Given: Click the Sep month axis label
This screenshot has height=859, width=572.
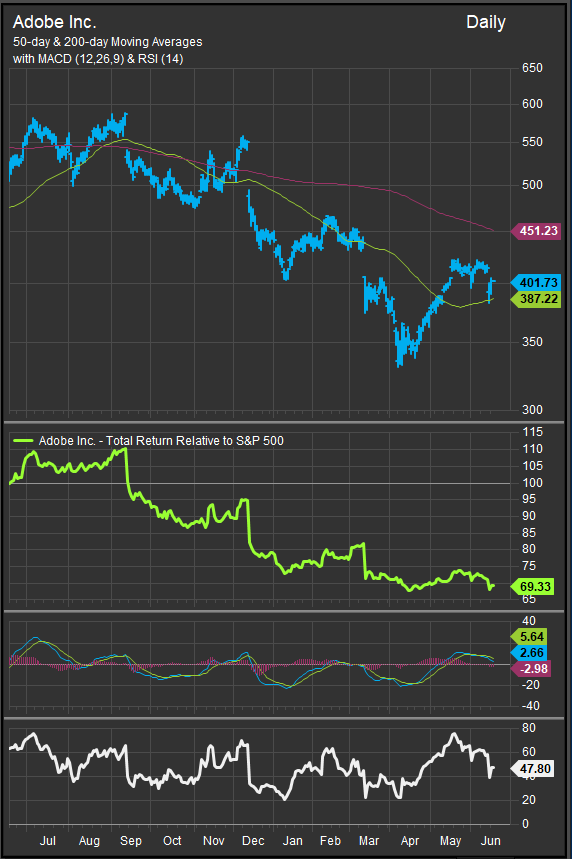Looking at the screenshot, I should [130, 841].
